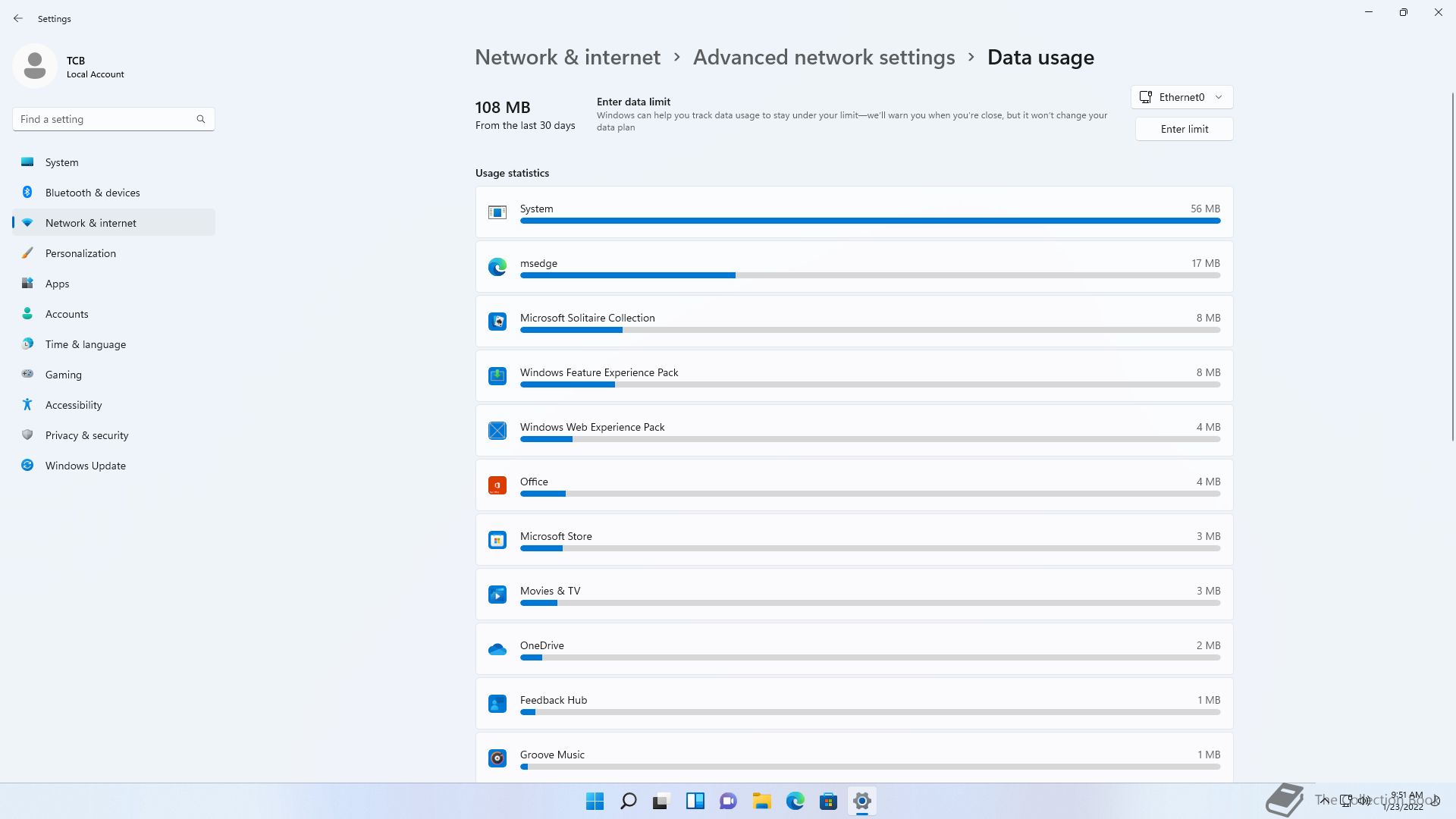Select Network & internet in the sidebar
This screenshot has height=819, width=1456.
pos(114,223)
